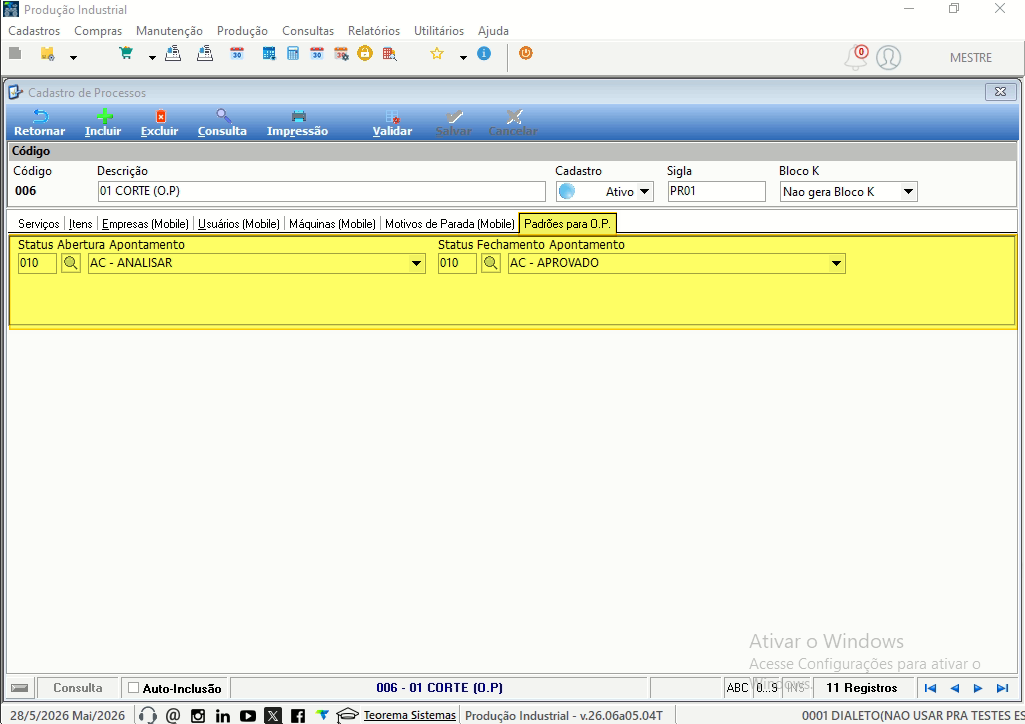
Task: Click the Descrição input field
Action: pos(322,191)
